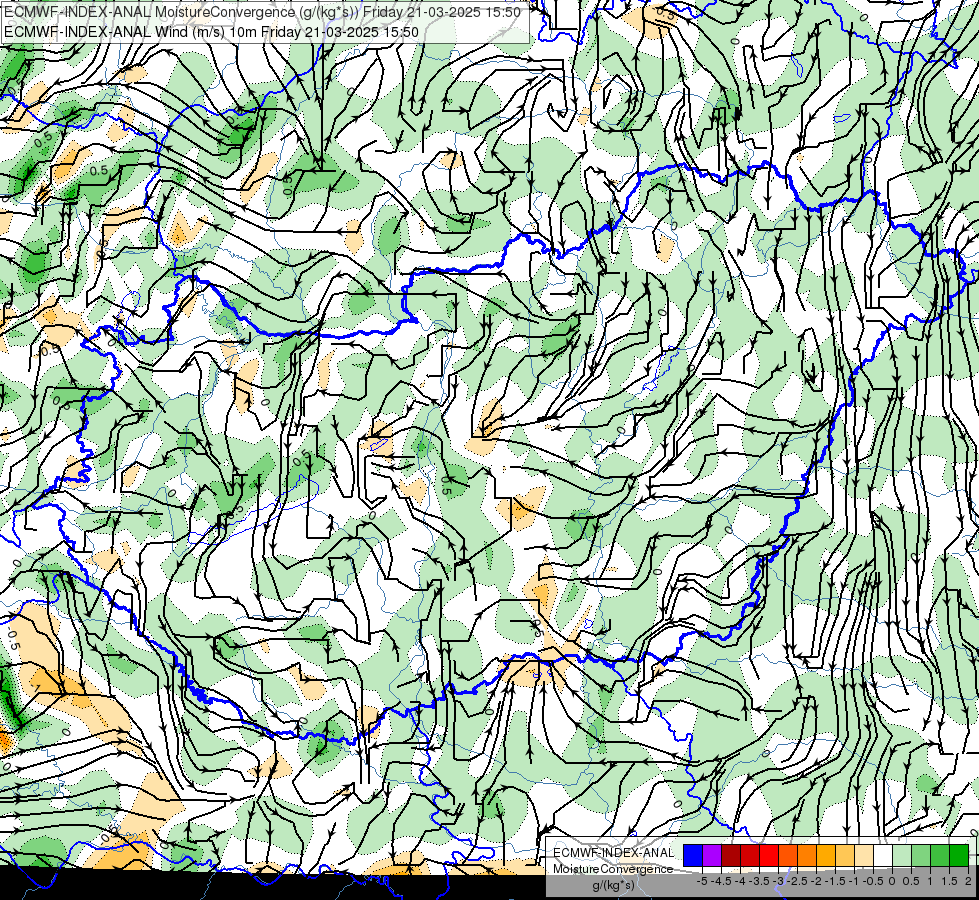Select darkest green swatch between 1.5 and 2
Image resolution: width=979 pixels, height=900 pixels.
tap(959, 855)
